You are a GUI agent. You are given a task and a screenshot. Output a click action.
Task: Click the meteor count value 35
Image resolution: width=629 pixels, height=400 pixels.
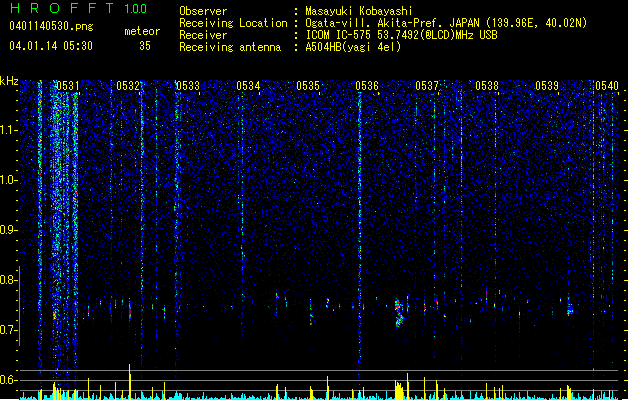(x=145, y=46)
